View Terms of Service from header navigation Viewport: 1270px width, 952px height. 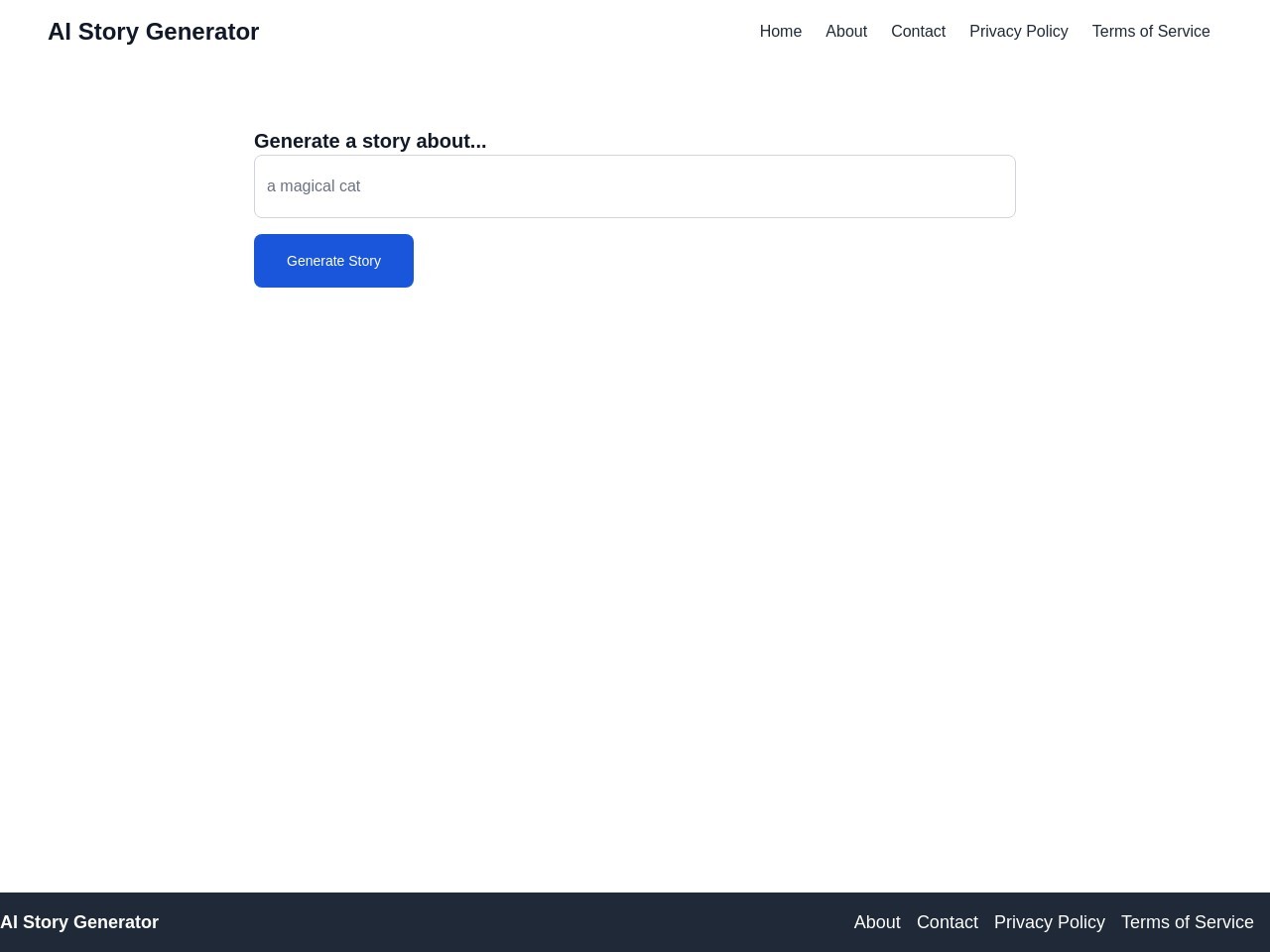point(1151,31)
